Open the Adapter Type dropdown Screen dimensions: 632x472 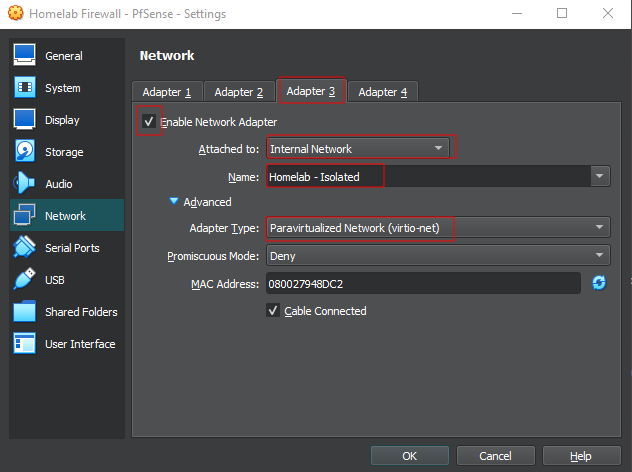coord(438,228)
